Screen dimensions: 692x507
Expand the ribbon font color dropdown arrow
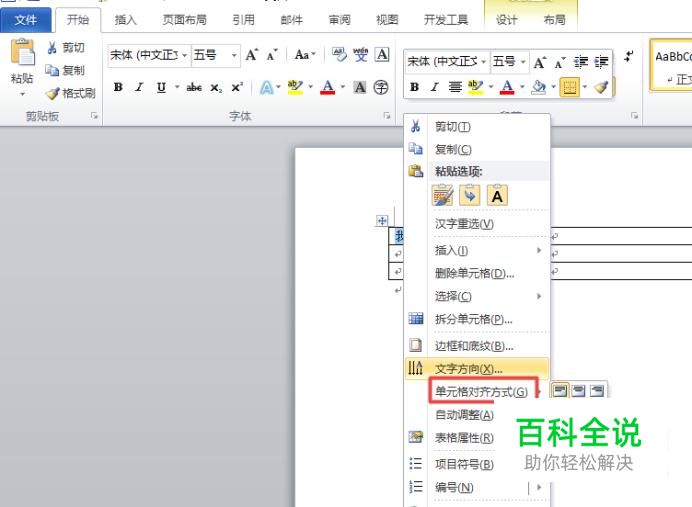click(342, 87)
